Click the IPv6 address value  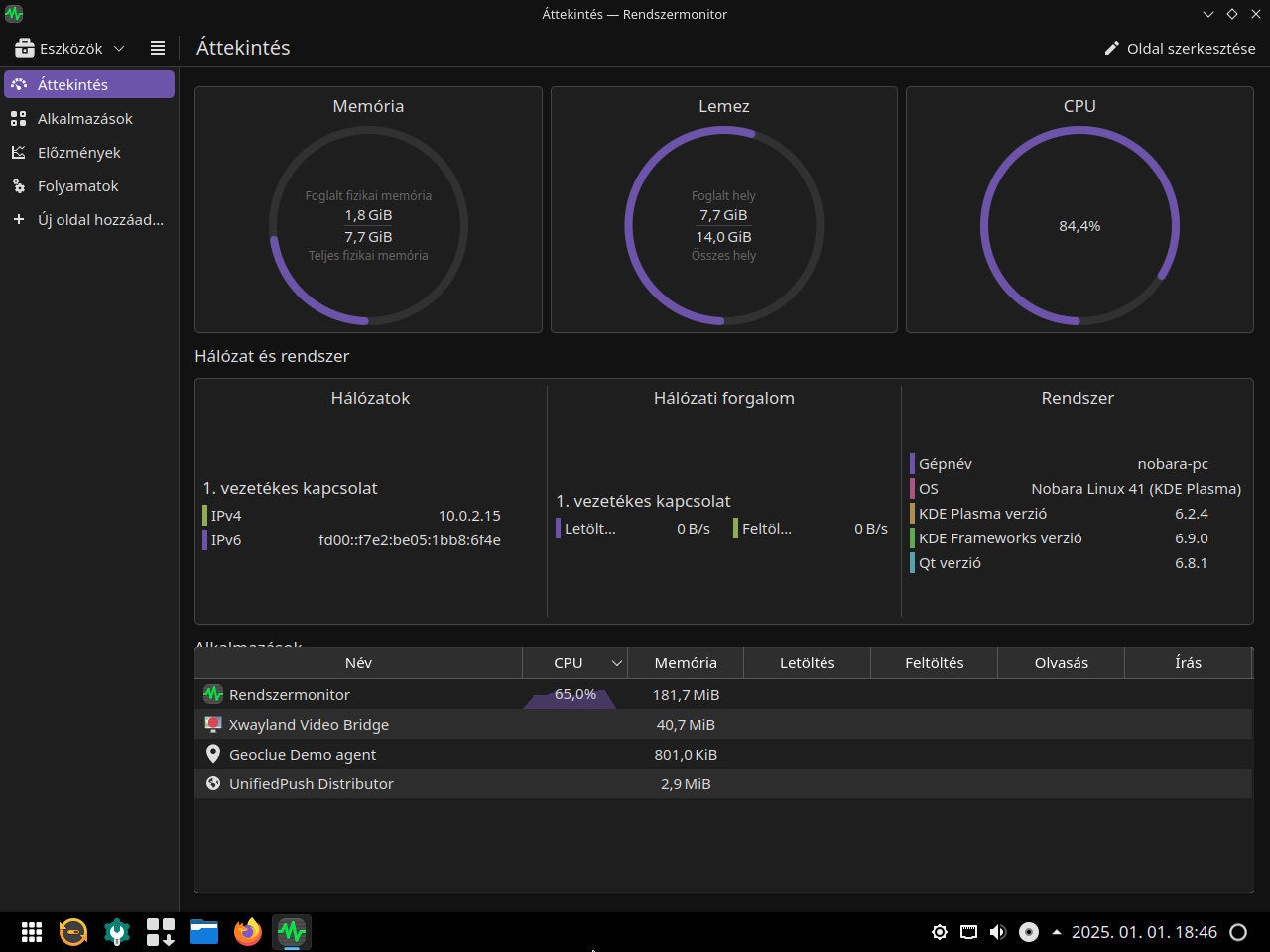410,540
